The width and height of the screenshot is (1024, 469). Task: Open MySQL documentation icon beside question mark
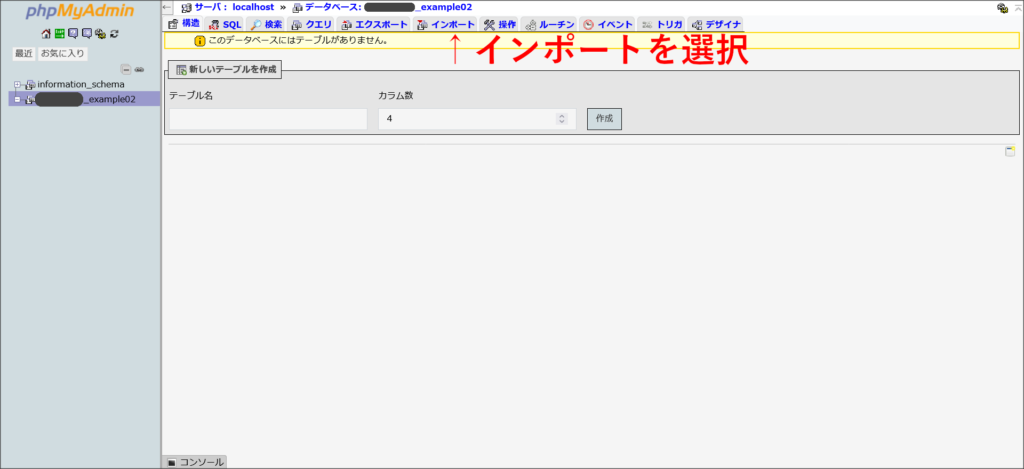pos(87,33)
